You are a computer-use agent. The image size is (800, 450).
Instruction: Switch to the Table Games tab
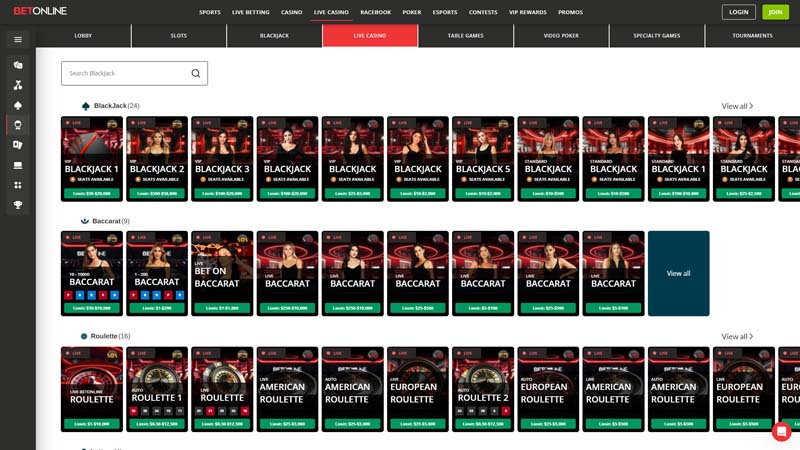(465, 36)
